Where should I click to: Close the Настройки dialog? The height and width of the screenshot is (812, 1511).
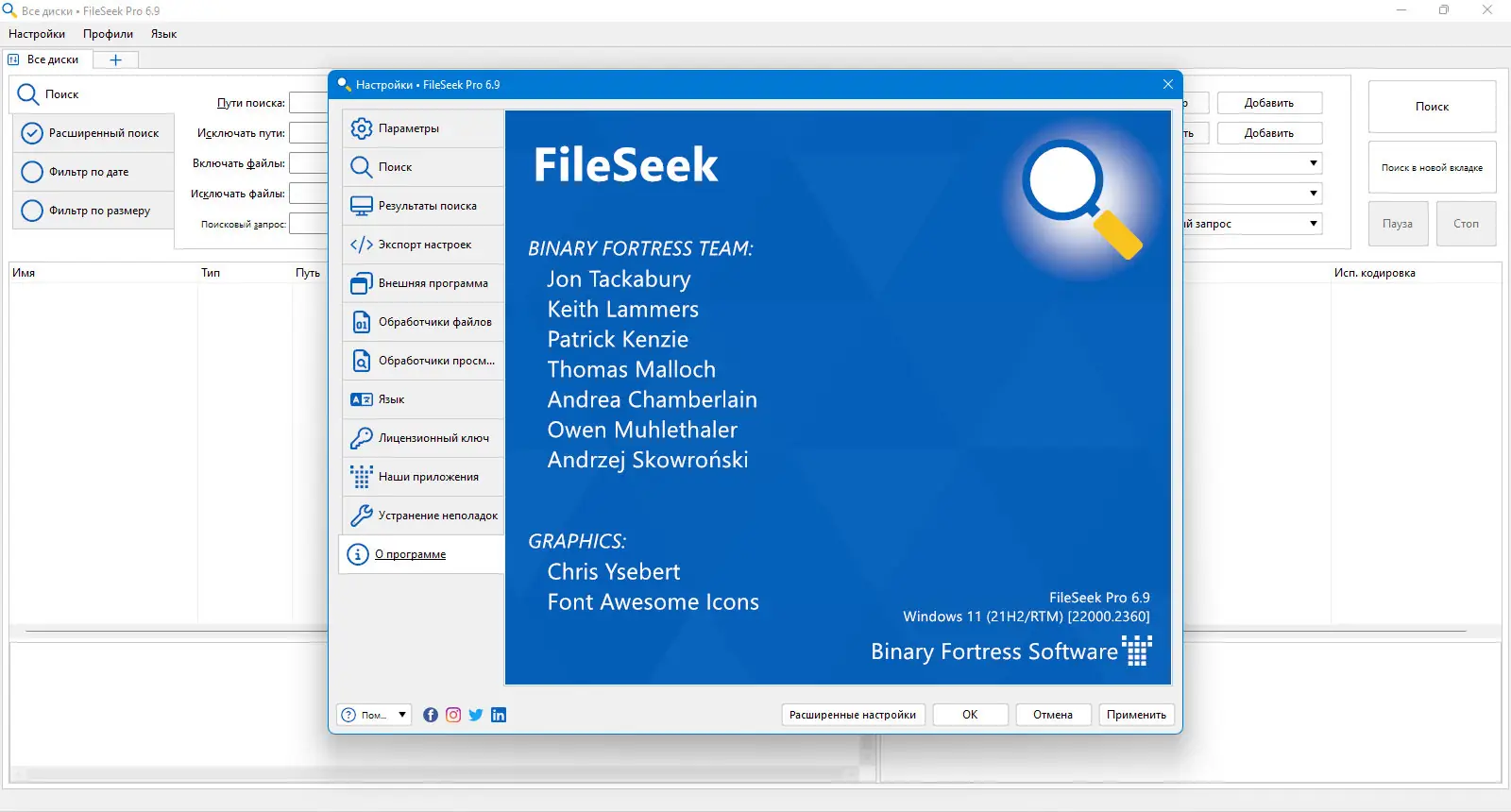pos(1168,84)
